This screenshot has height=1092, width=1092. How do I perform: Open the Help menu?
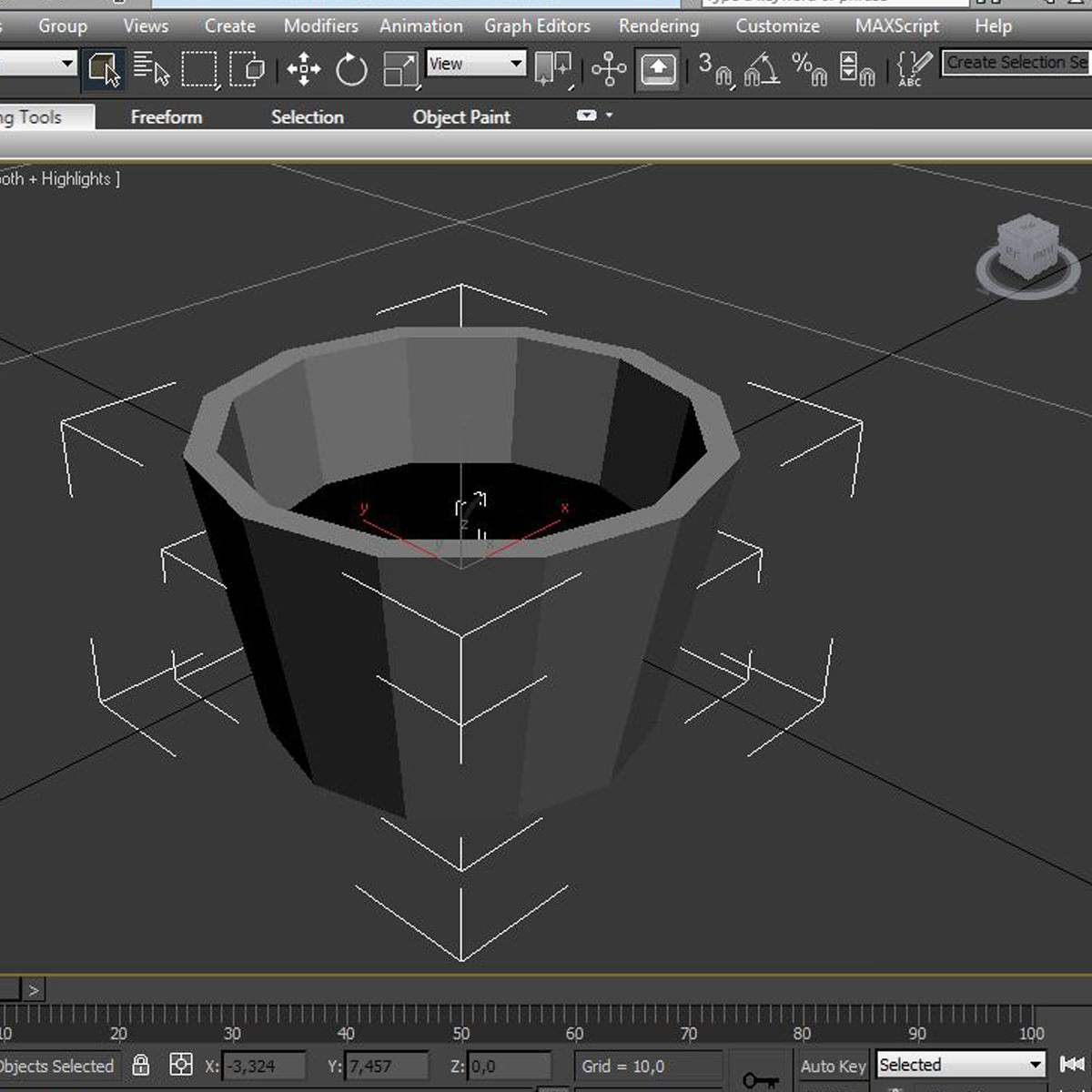pos(993,26)
